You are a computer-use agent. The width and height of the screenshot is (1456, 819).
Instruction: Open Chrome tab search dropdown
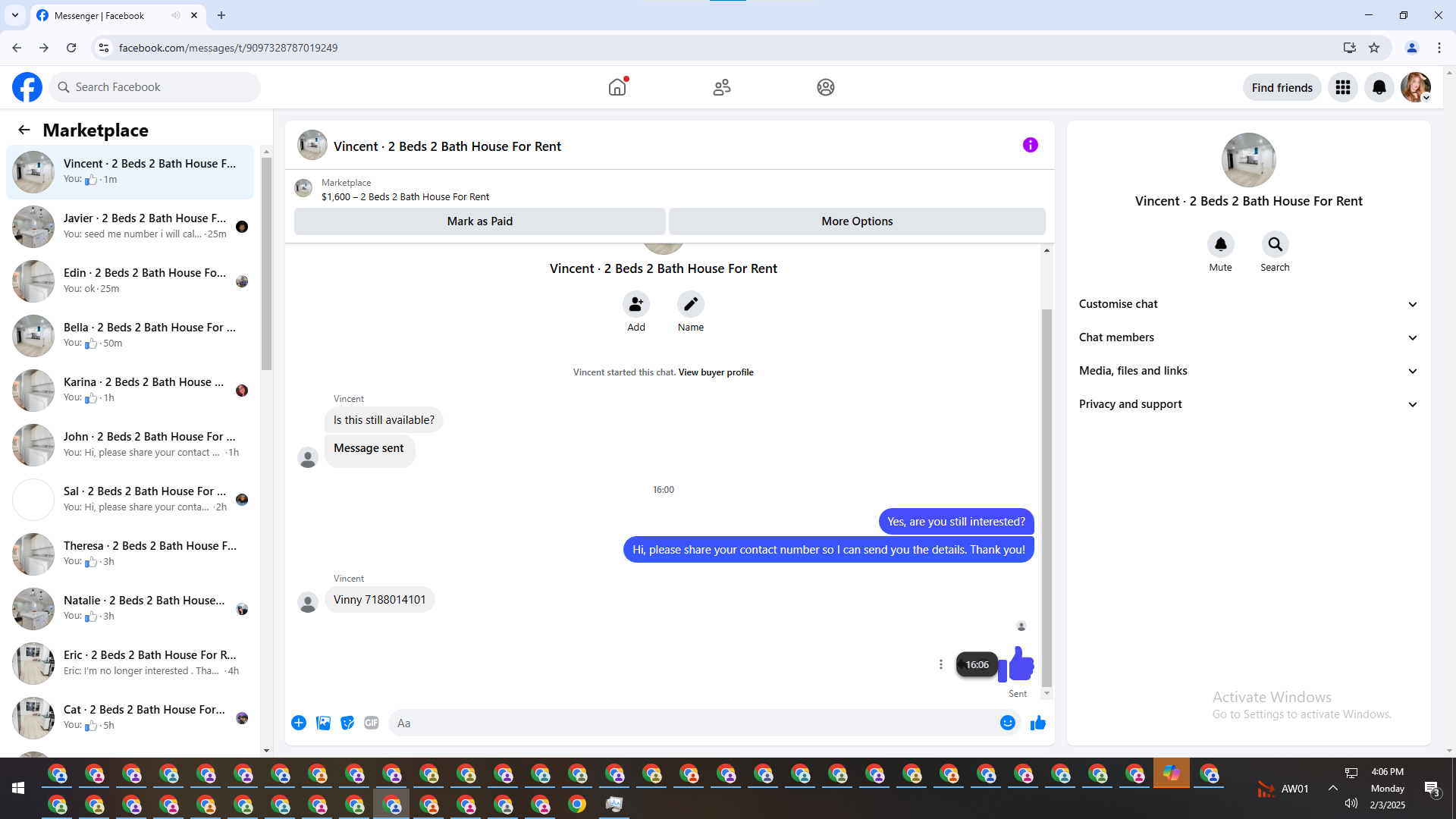pyautogui.click(x=15, y=15)
